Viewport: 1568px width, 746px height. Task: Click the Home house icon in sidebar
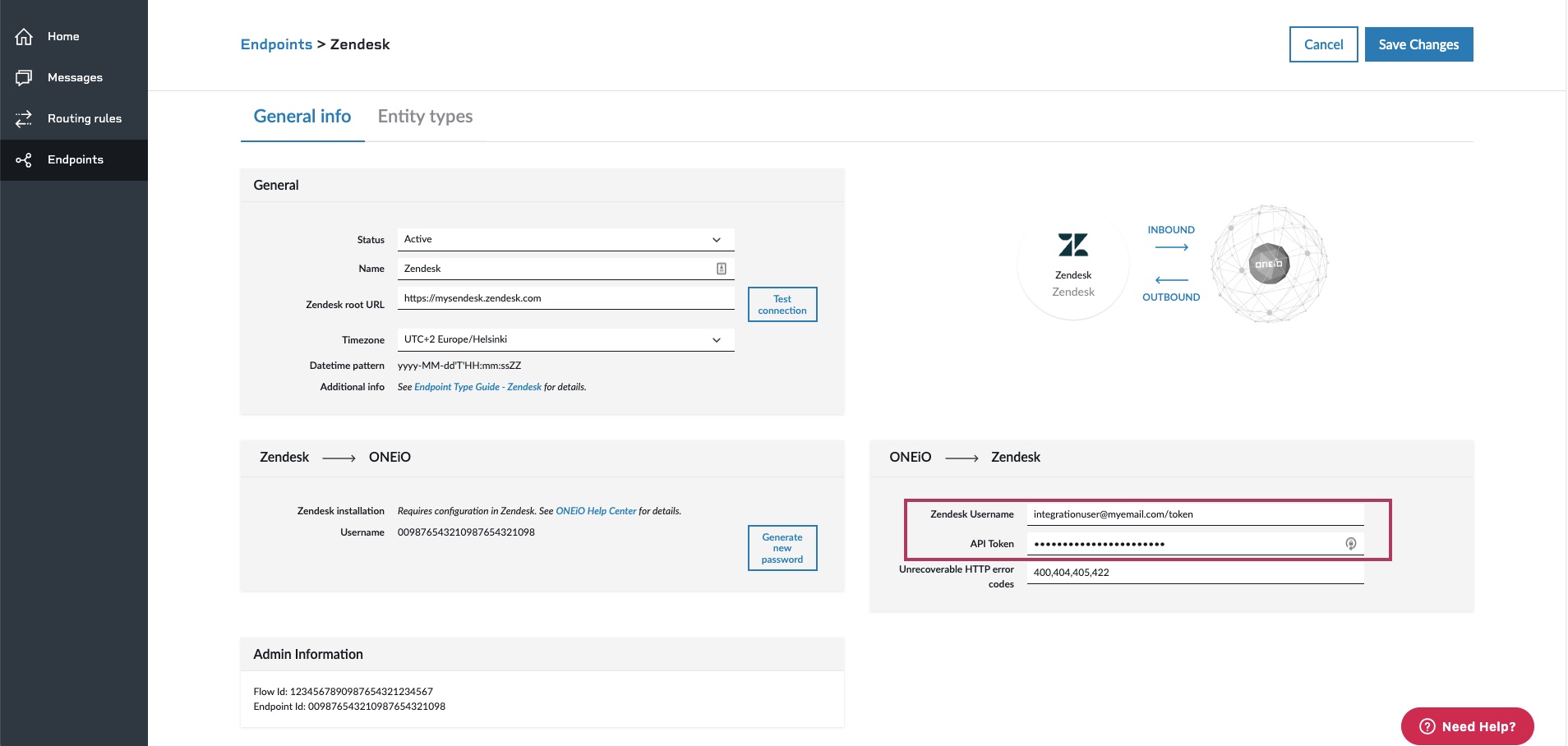24,36
